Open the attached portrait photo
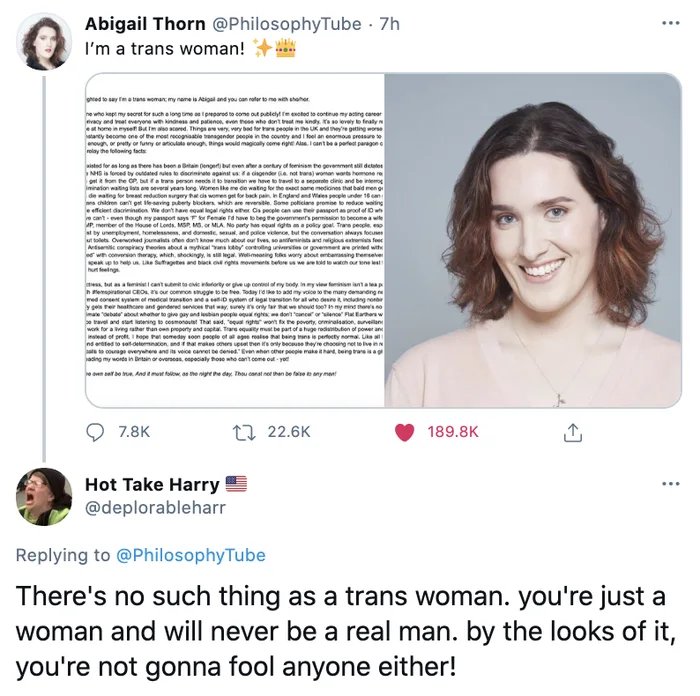The height and width of the screenshot is (696, 700). (533, 240)
